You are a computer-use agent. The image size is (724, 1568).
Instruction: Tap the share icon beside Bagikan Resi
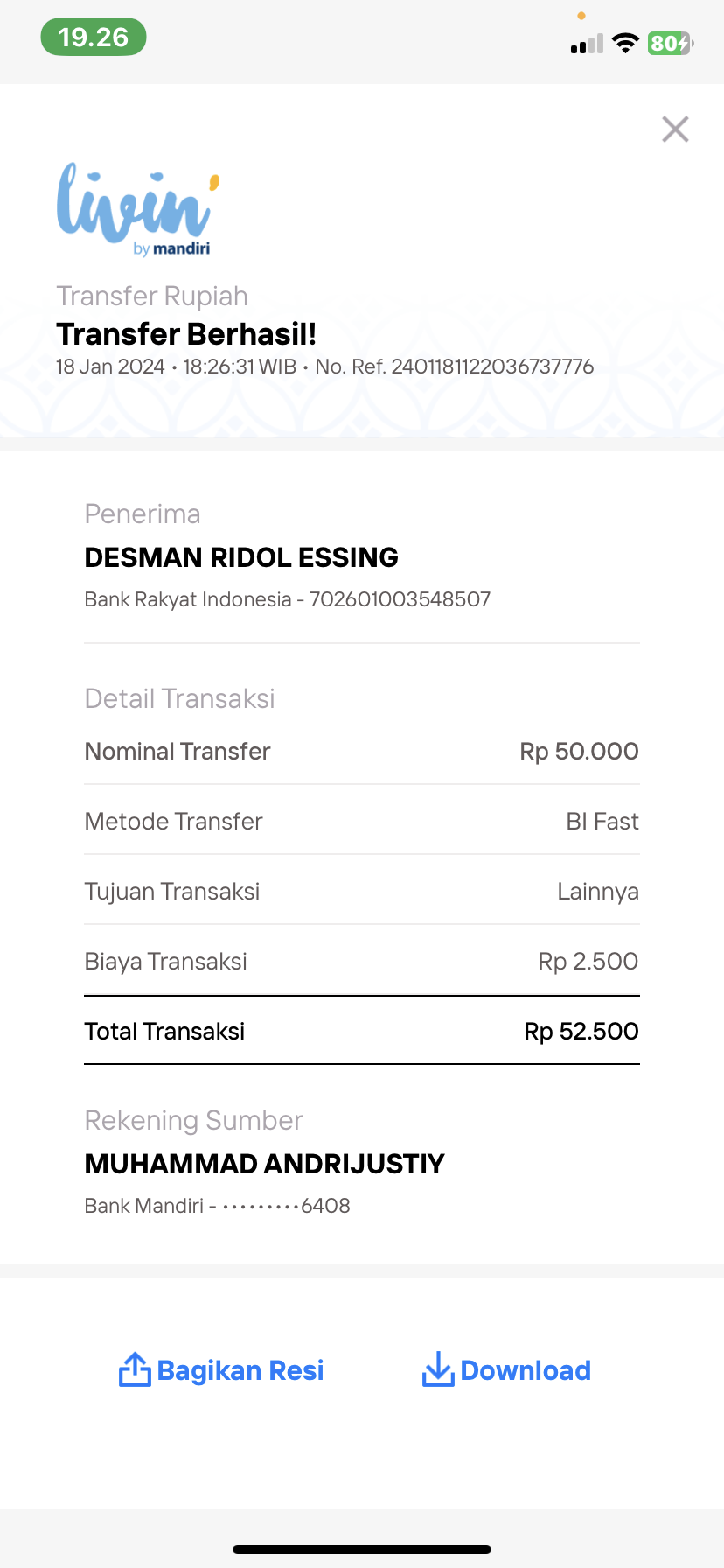[135, 1369]
